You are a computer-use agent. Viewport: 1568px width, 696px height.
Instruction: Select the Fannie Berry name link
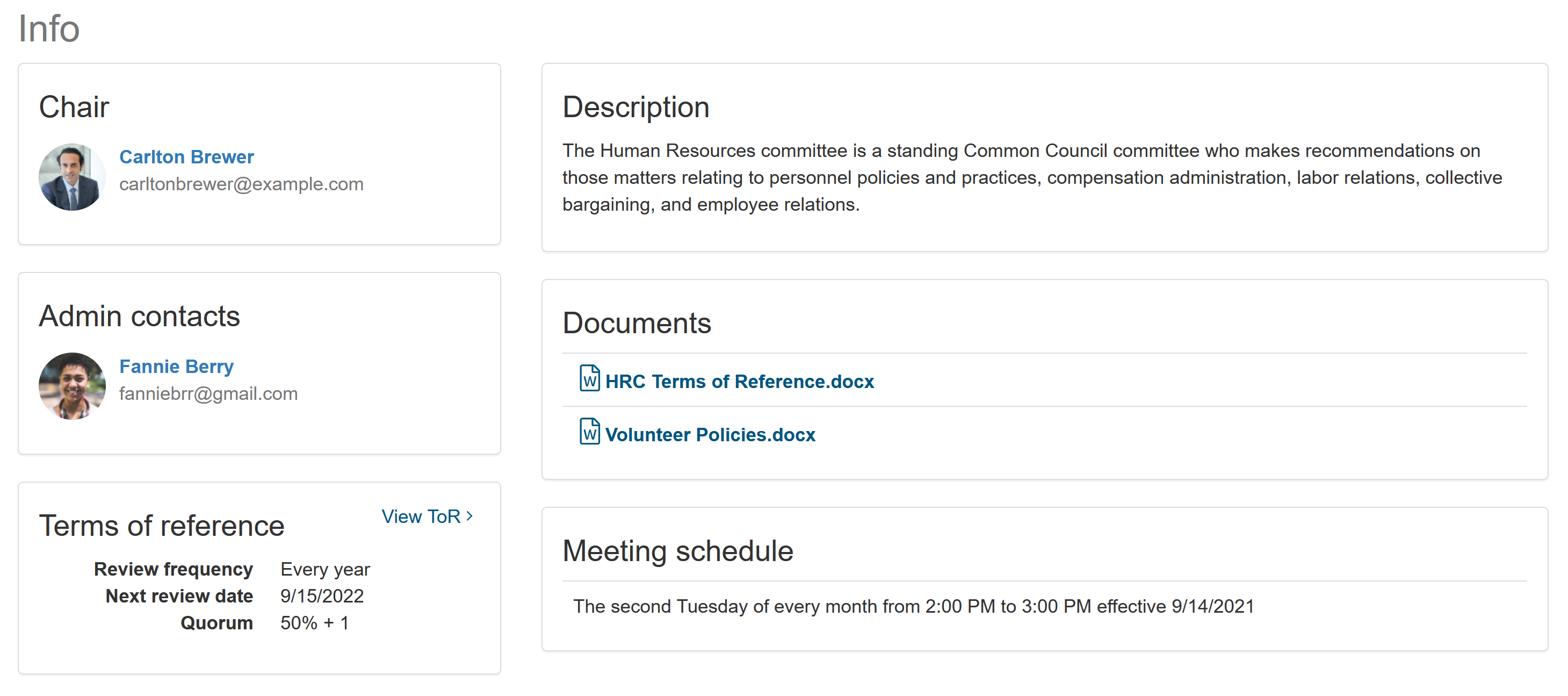point(176,366)
